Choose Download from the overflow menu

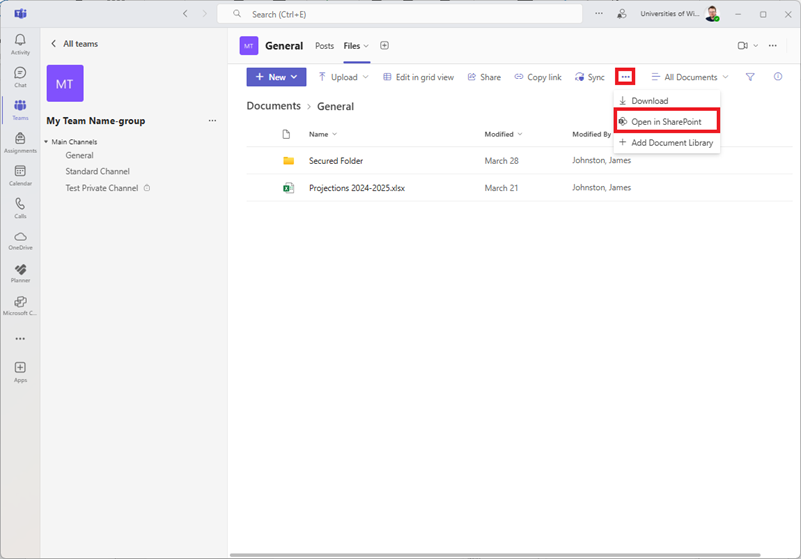click(x=649, y=101)
